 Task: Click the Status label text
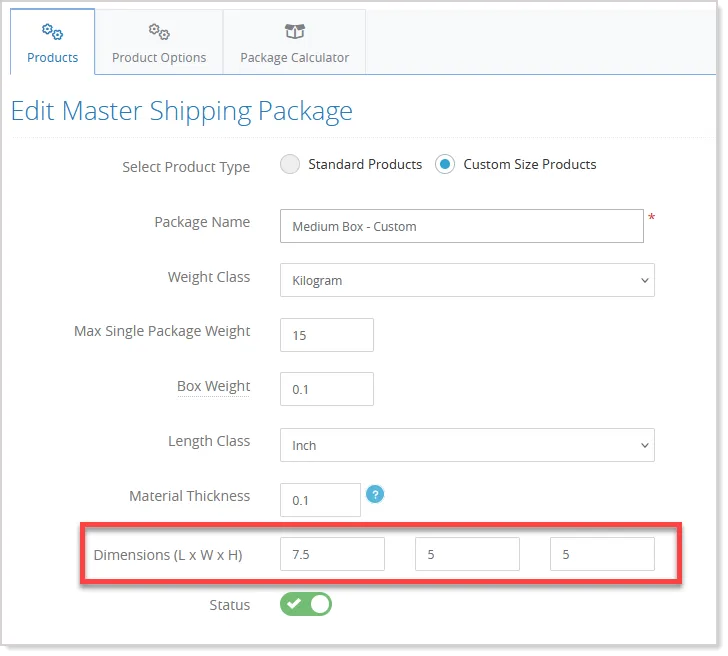tap(229, 605)
